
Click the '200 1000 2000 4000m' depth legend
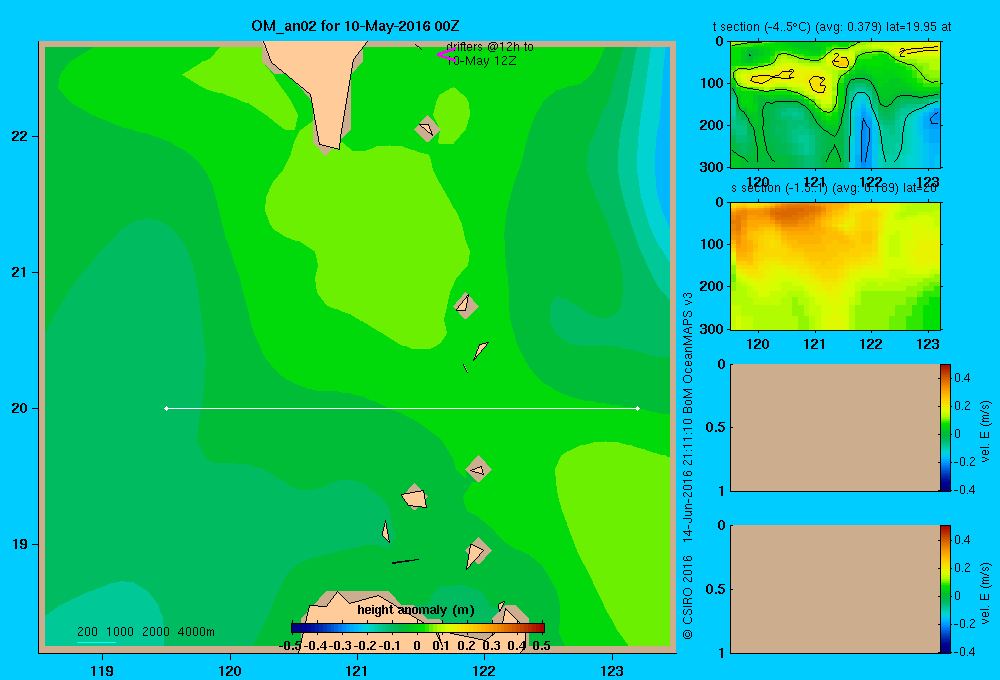145,632
